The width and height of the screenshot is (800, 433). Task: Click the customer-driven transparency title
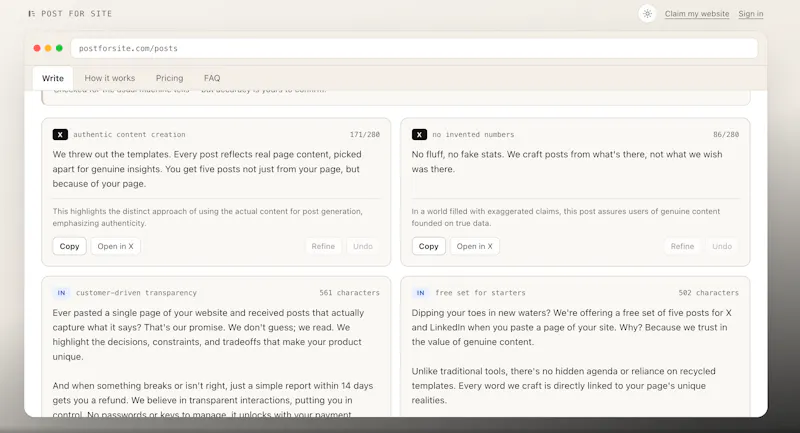pos(136,293)
